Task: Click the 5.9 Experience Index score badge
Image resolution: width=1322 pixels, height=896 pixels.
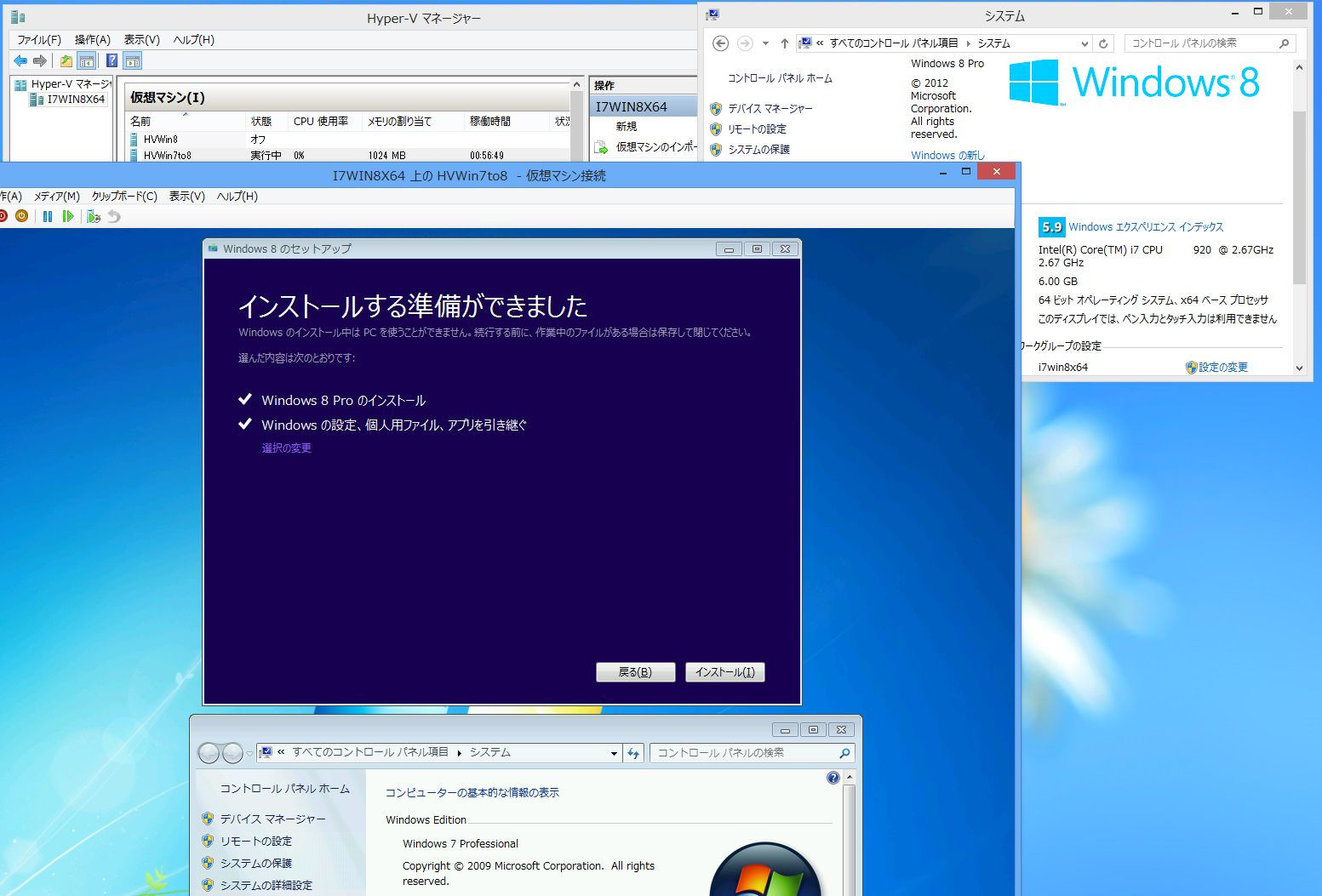Action: (x=1052, y=227)
